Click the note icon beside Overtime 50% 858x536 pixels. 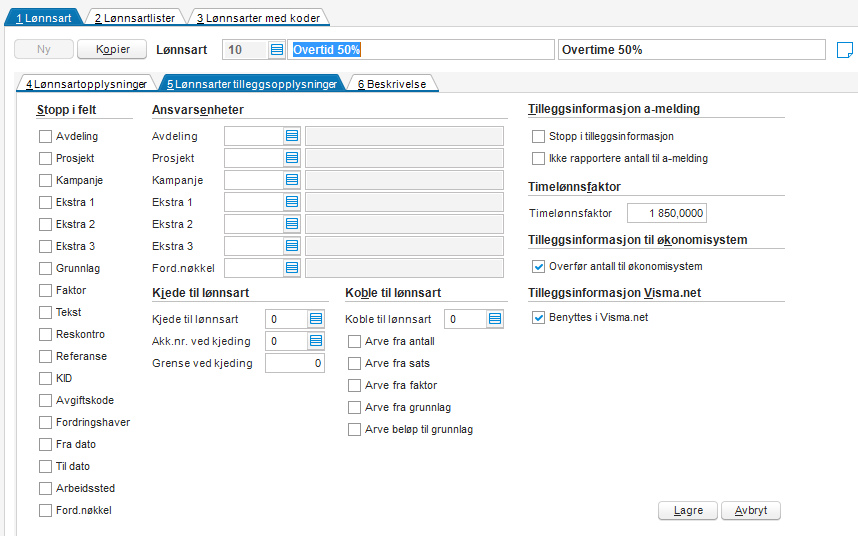(x=845, y=50)
